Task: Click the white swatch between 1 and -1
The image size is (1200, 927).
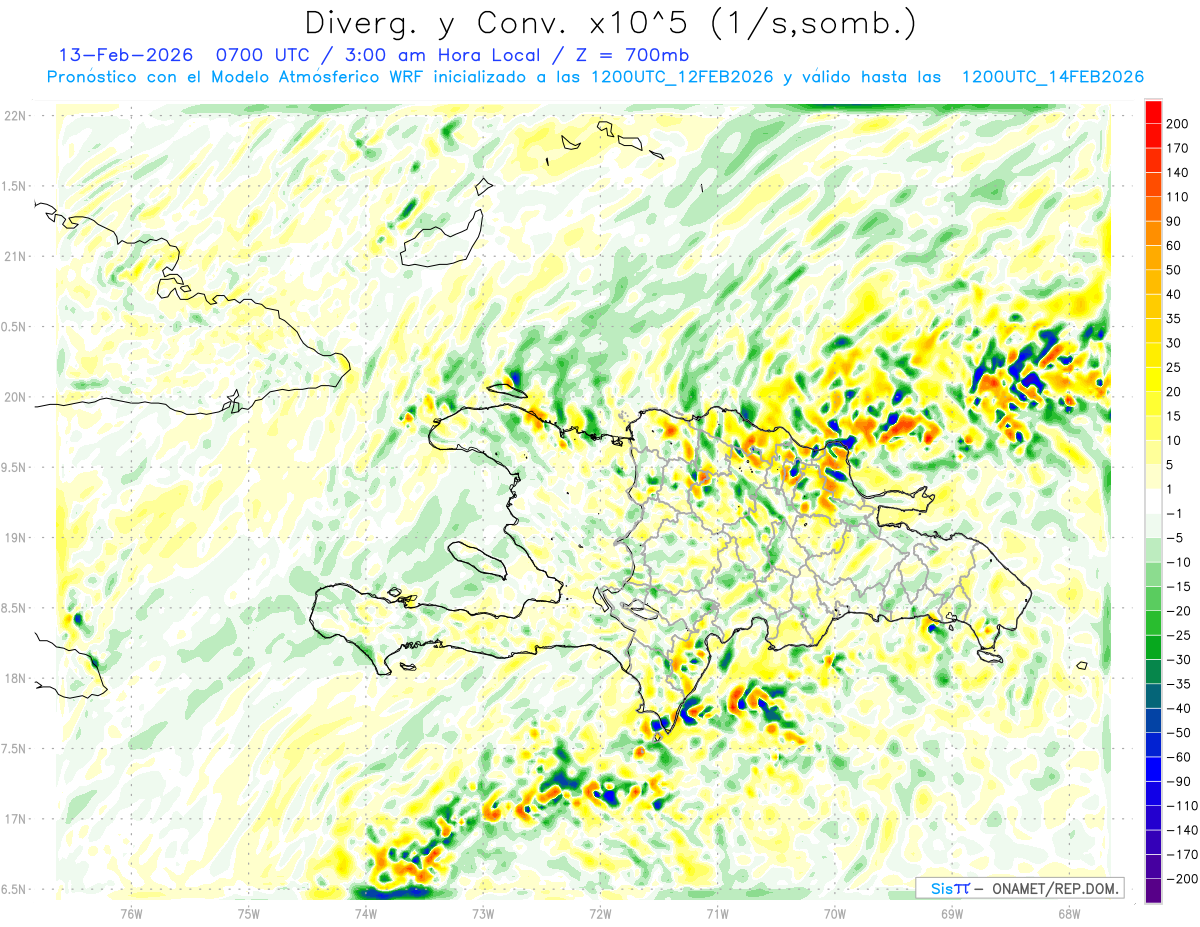Action: (1154, 501)
